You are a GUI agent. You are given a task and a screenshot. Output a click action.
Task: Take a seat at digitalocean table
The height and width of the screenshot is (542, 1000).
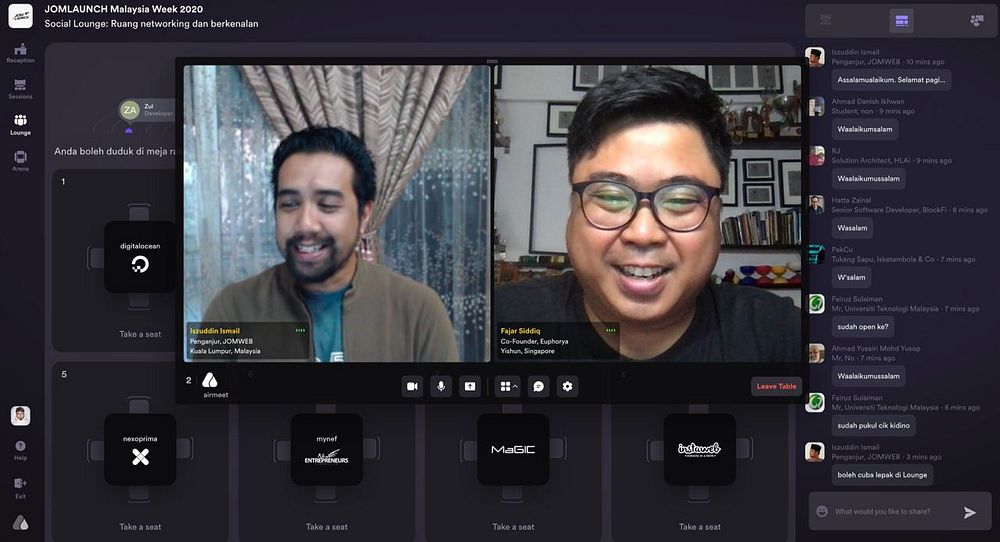(x=140, y=334)
